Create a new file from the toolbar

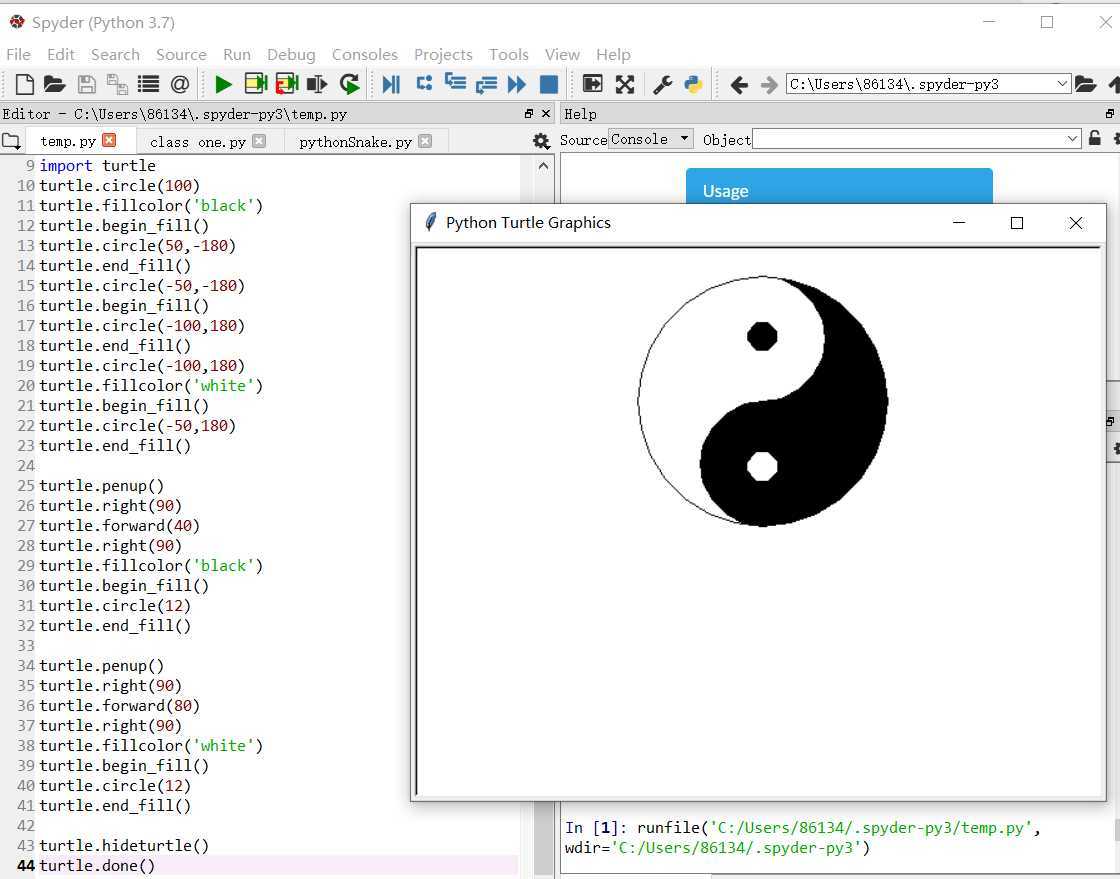point(24,84)
